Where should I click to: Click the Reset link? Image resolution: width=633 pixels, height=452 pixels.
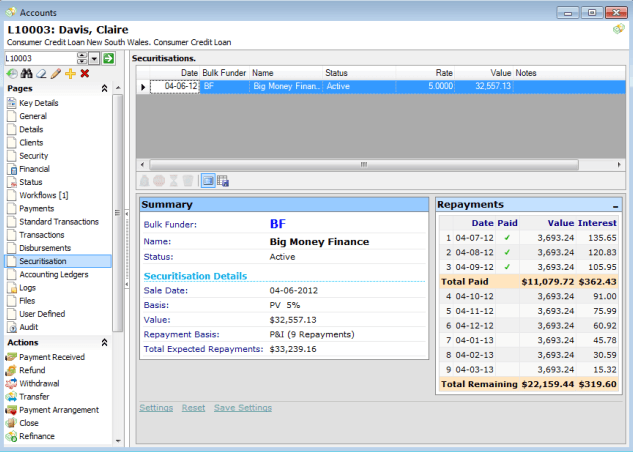tap(193, 408)
